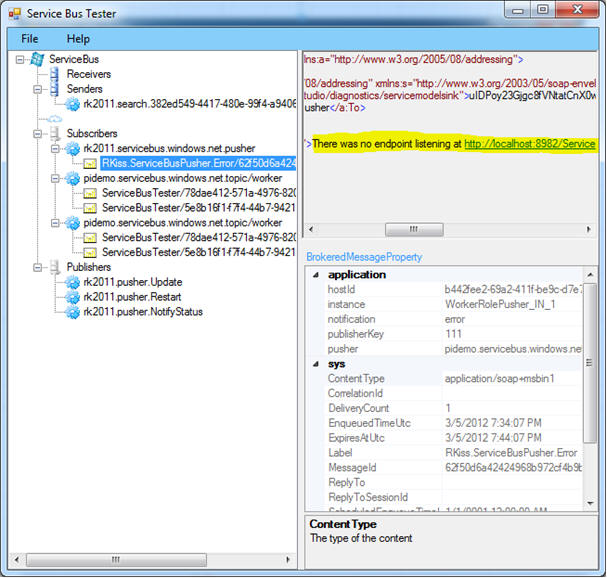Image resolution: width=607 pixels, height=578 pixels.
Task: Select the RKiss.ServiceBusPusher.Error message item
Action: tap(198, 163)
